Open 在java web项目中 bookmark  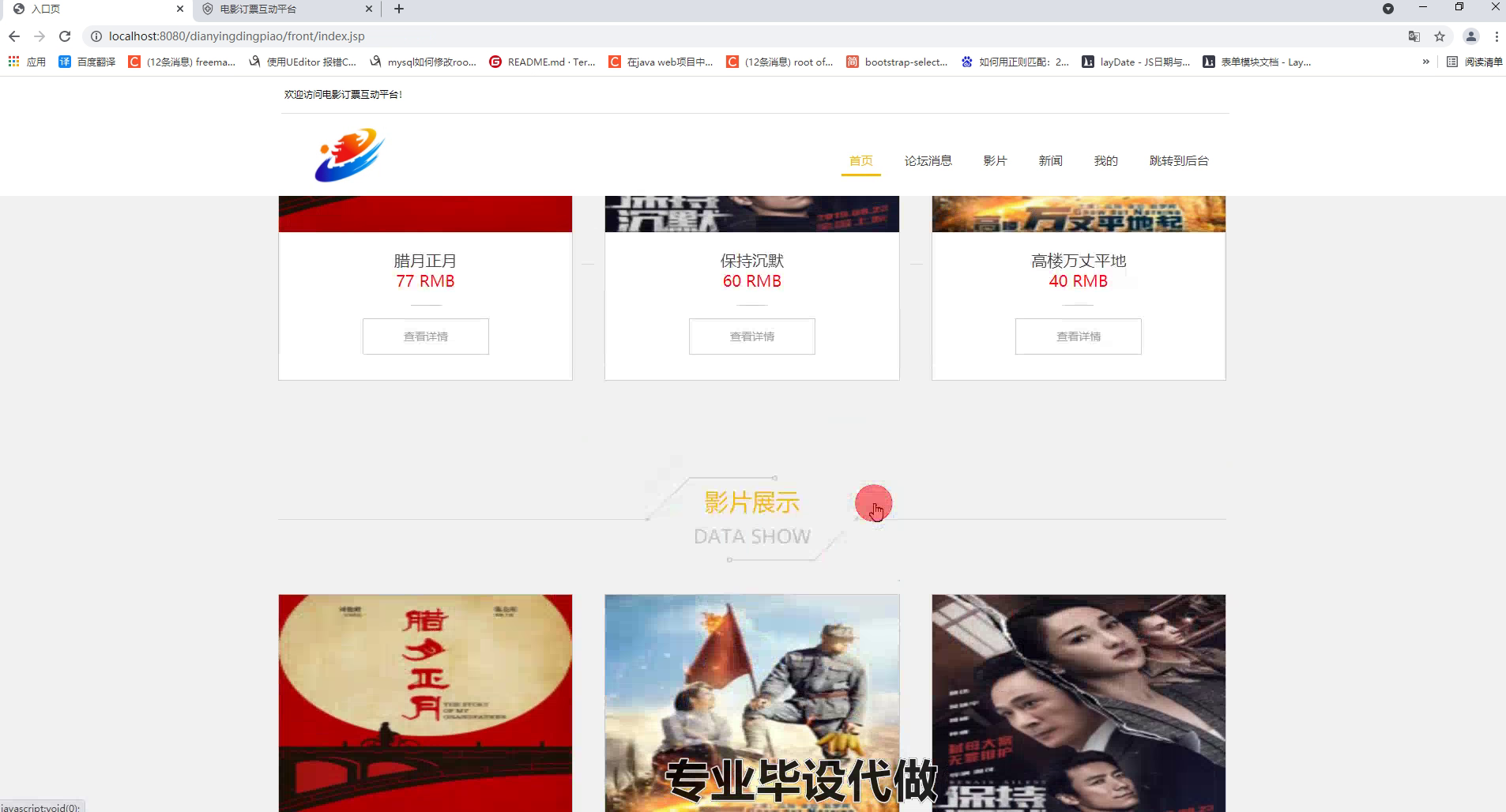click(661, 62)
